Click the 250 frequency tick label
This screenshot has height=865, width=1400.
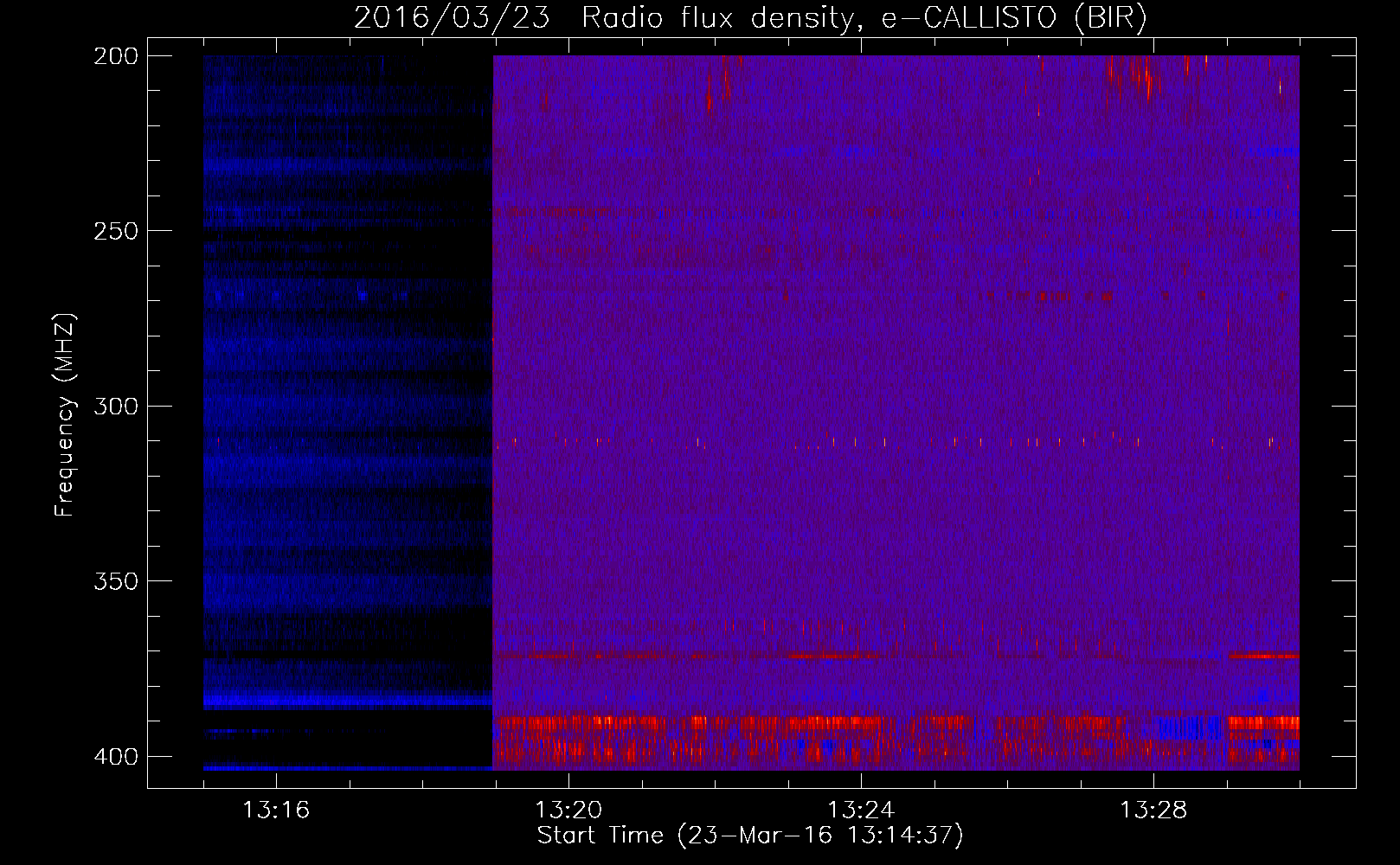click(115, 231)
